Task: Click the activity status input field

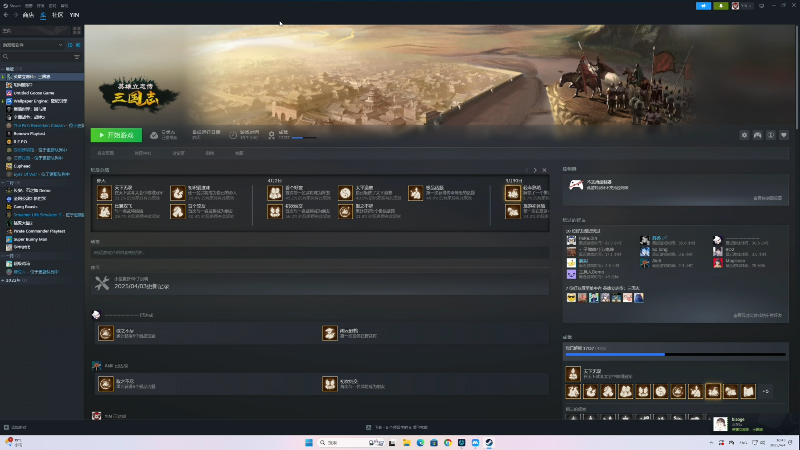Action: (x=320, y=253)
